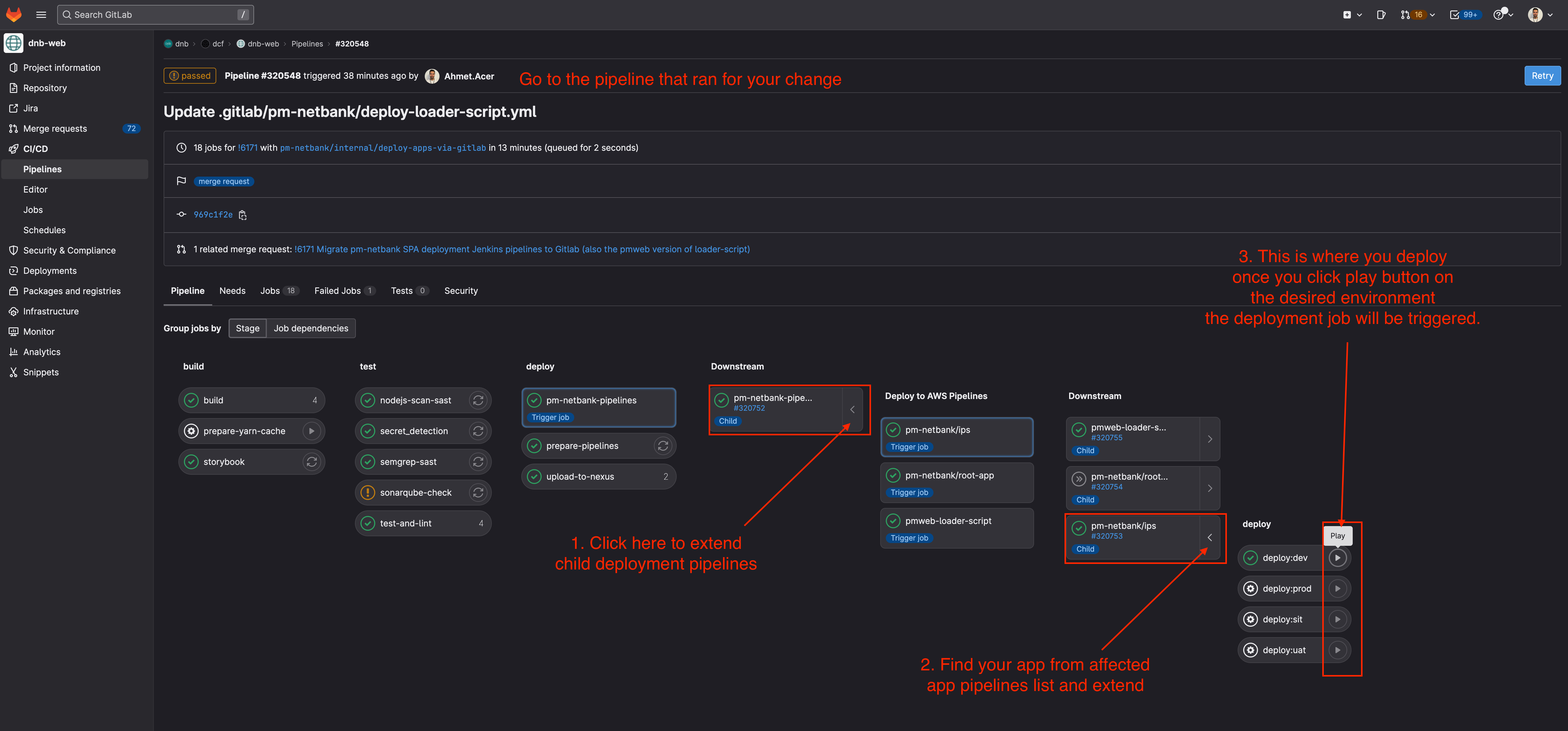Group jobs by Stage

(248, 328)
